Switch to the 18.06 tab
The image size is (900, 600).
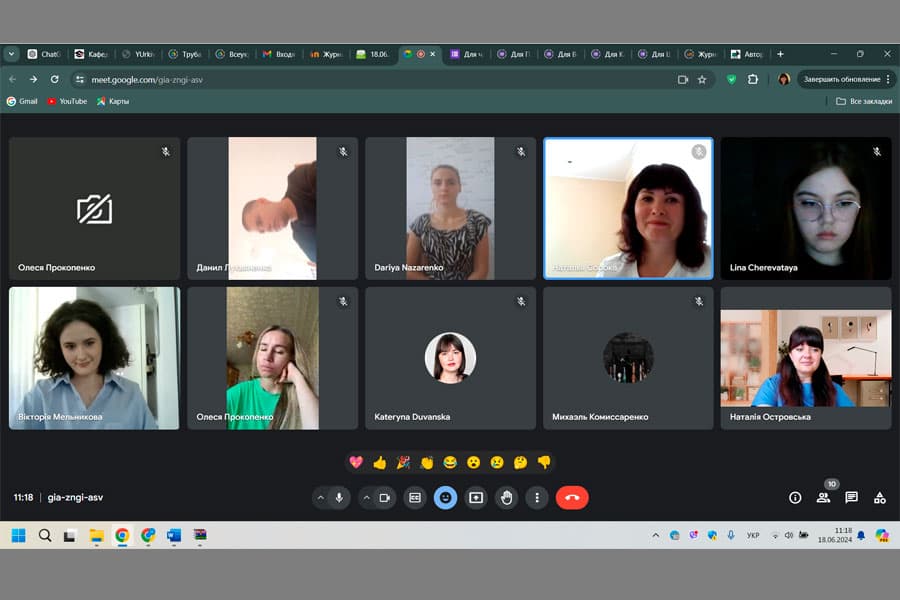373,54
